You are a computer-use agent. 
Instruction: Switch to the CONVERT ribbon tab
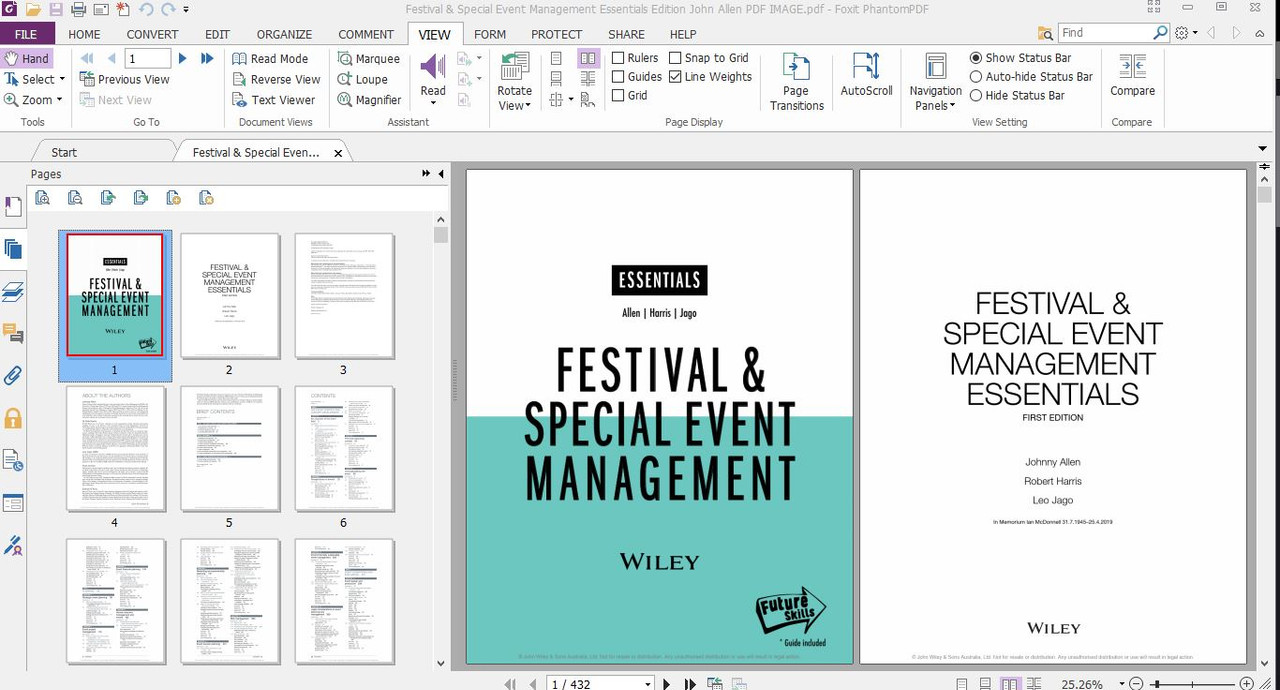tap(152, 34)
